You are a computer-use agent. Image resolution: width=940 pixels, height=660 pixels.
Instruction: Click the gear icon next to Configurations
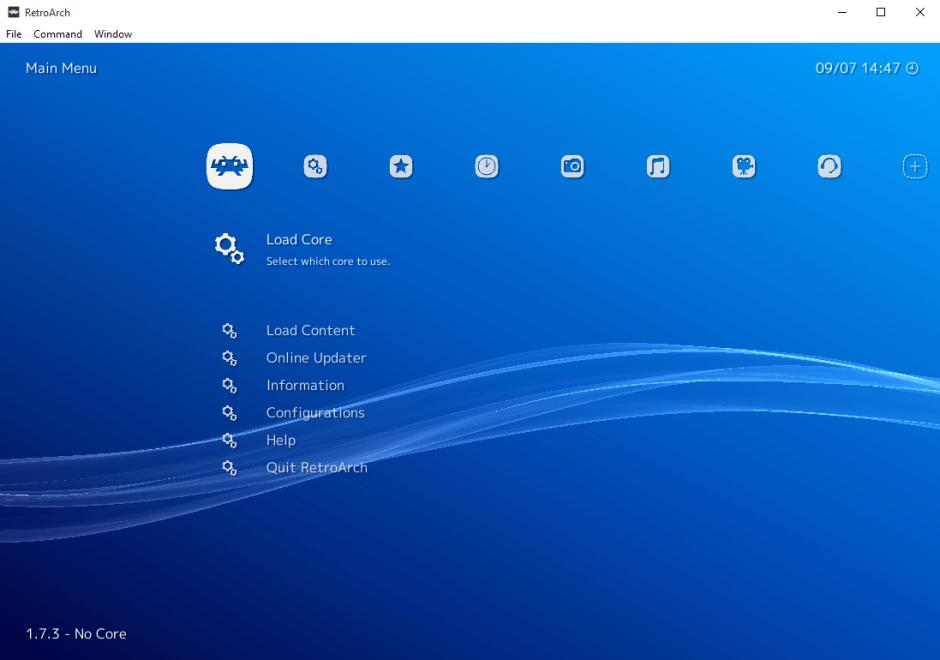[x=230, y=413]
